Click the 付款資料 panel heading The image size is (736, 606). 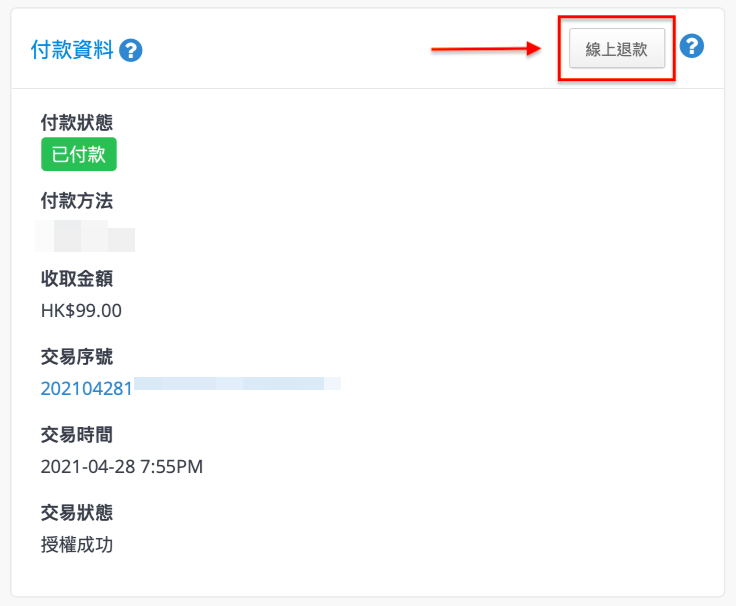pyautogui.click(x=72, y=50)
